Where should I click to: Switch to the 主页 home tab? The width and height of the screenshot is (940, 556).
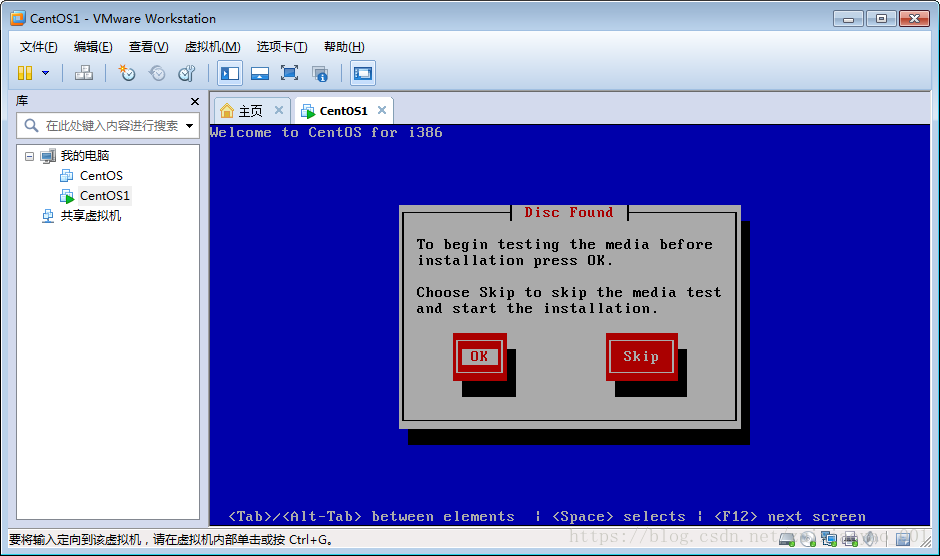pyautogui.click(x=251, y=111)
